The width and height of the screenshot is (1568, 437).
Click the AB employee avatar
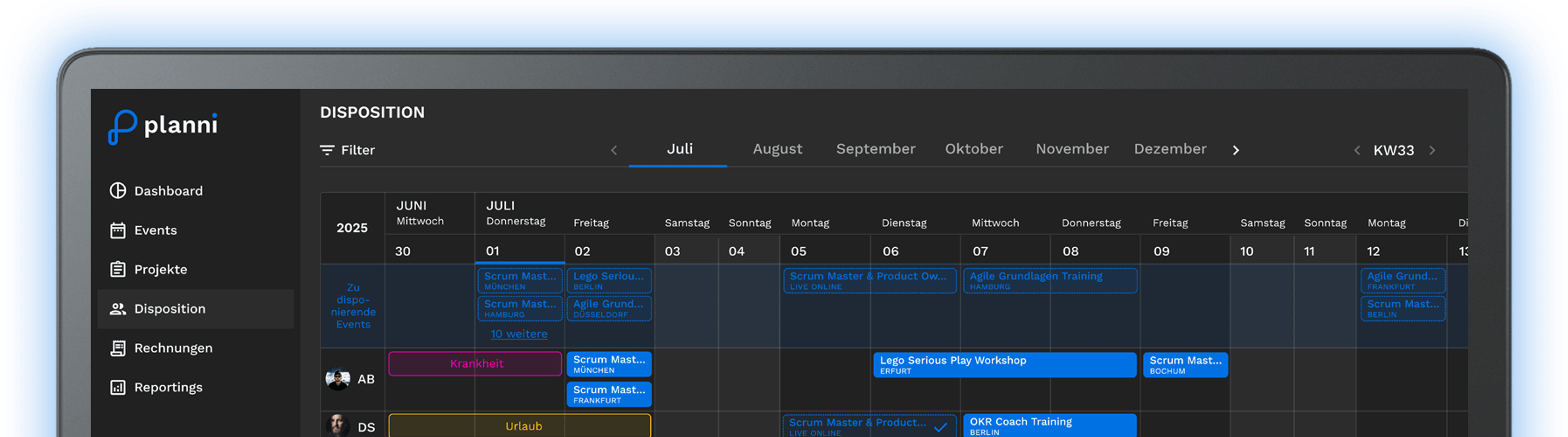click(337, 379)
